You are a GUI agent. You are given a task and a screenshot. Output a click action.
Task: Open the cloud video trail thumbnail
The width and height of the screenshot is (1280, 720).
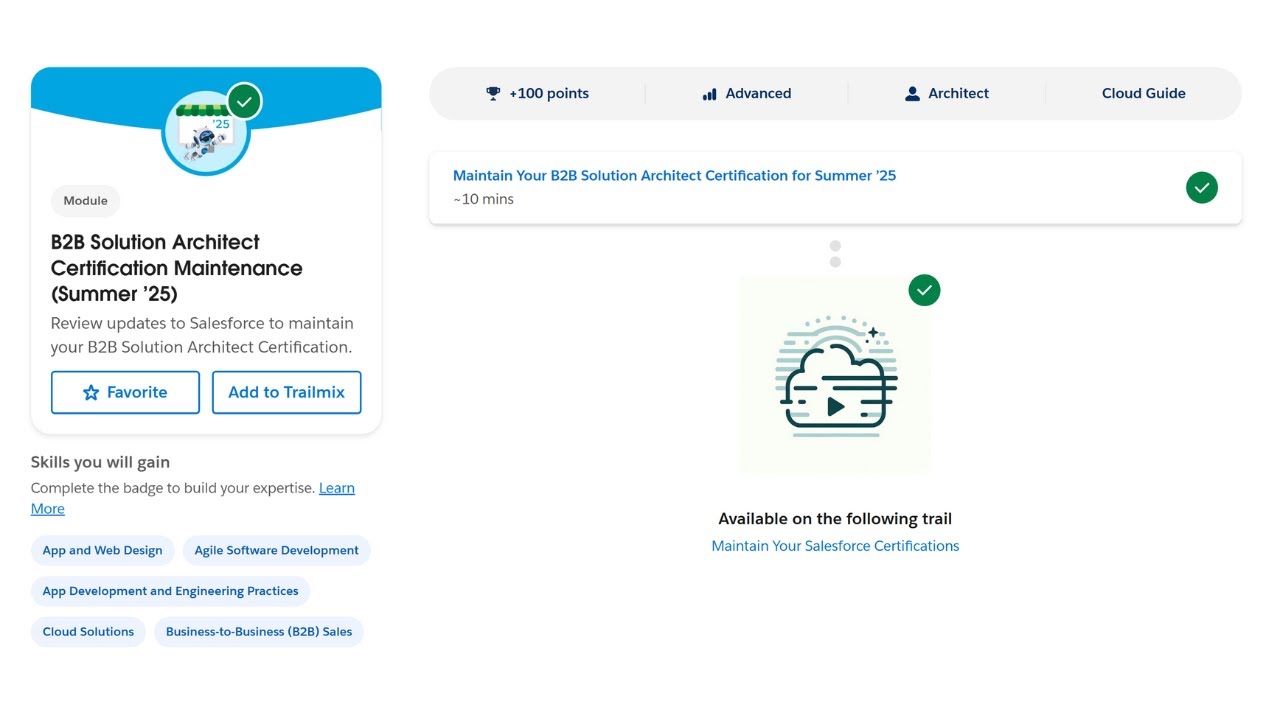pyautogui.click(x=835, y=377)
